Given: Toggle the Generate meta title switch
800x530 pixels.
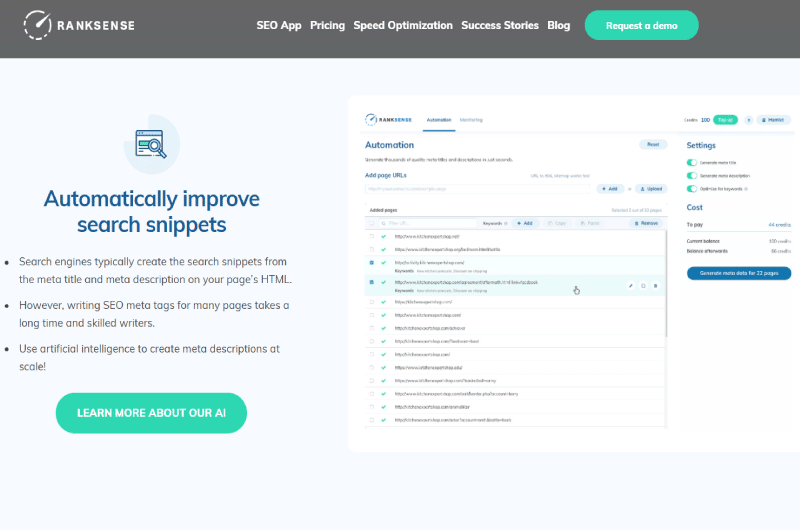Looking at the screenshot, I should tap(692, 163).
